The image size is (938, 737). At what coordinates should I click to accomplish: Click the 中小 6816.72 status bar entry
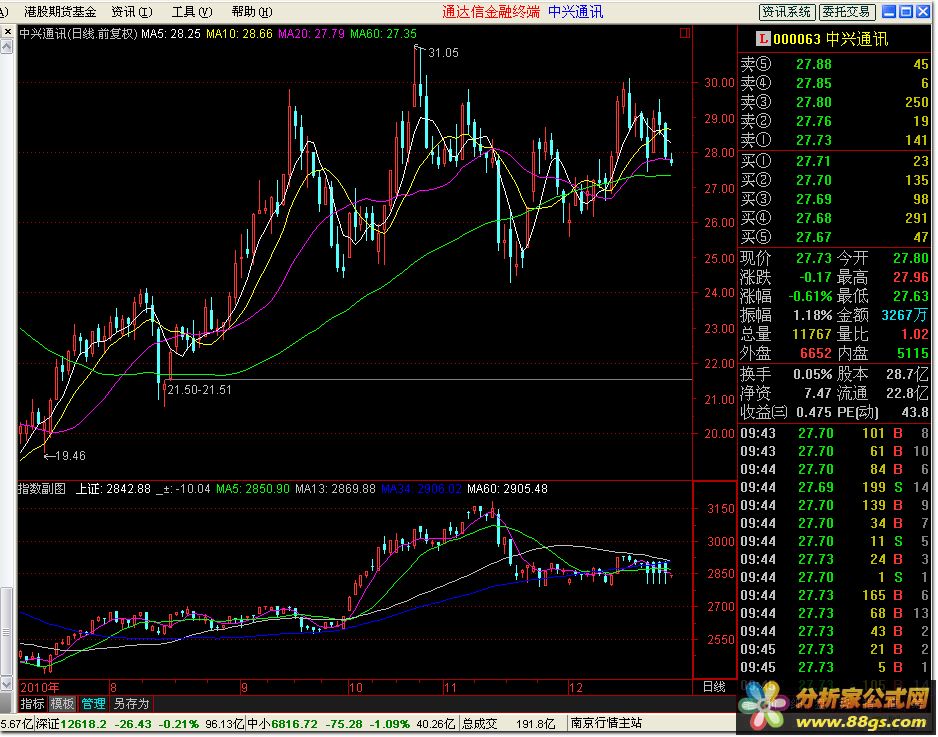(351, 724)
